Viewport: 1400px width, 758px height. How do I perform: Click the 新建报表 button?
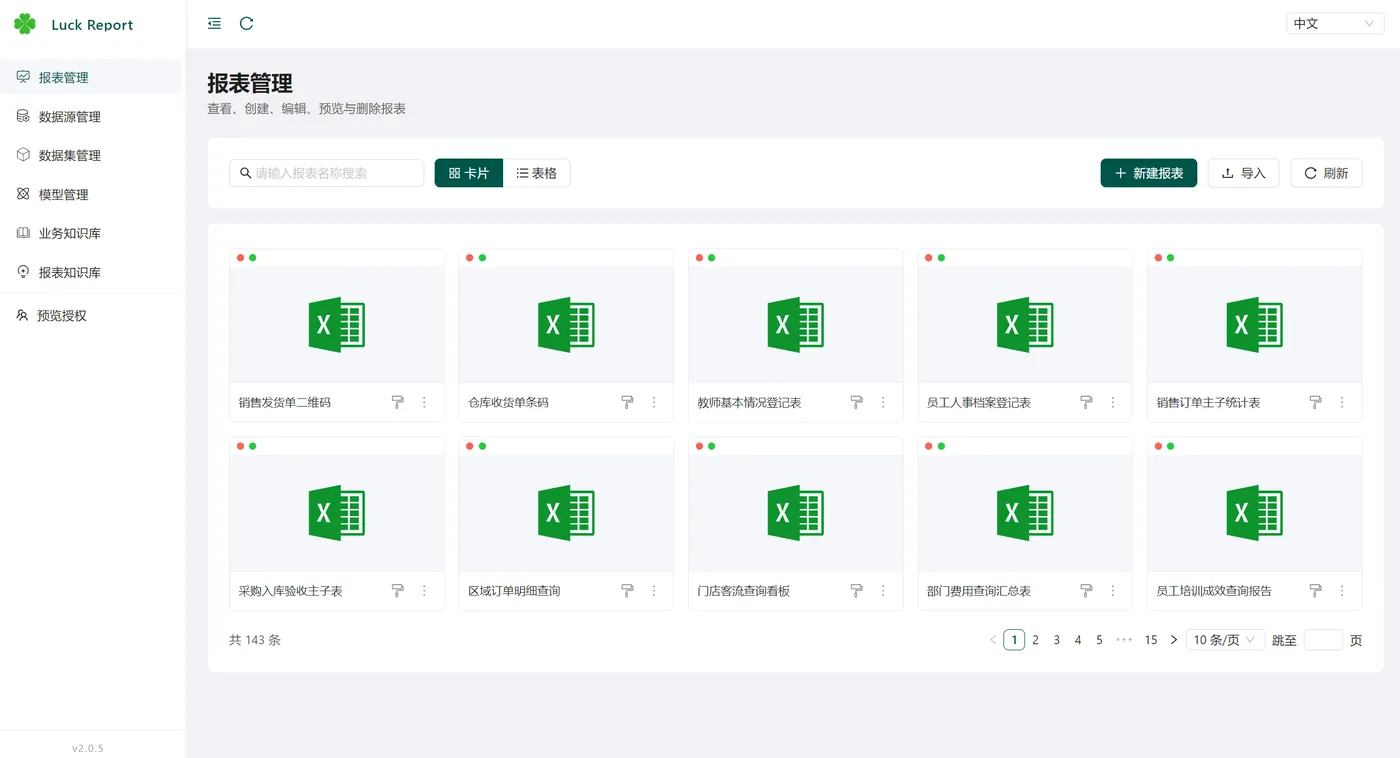(x=1149, y=173)
